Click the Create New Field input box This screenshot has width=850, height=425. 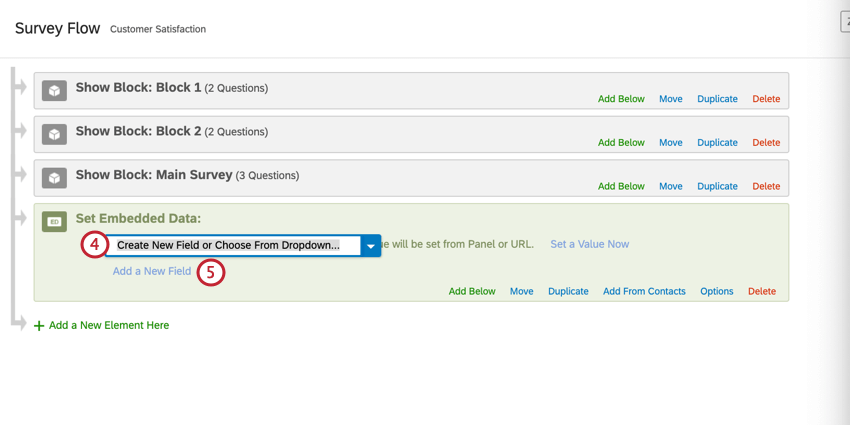[233, 245]
